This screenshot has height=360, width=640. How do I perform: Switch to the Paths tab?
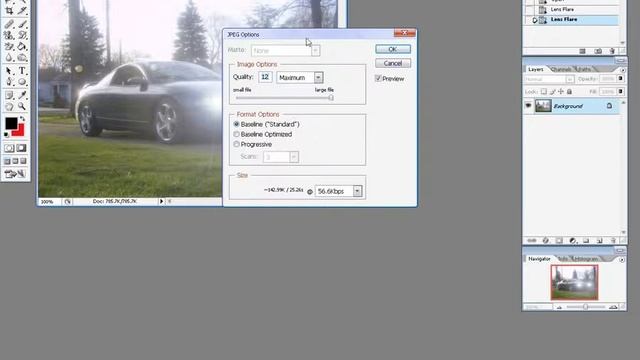pyautogui.click(x=584, y=69)
